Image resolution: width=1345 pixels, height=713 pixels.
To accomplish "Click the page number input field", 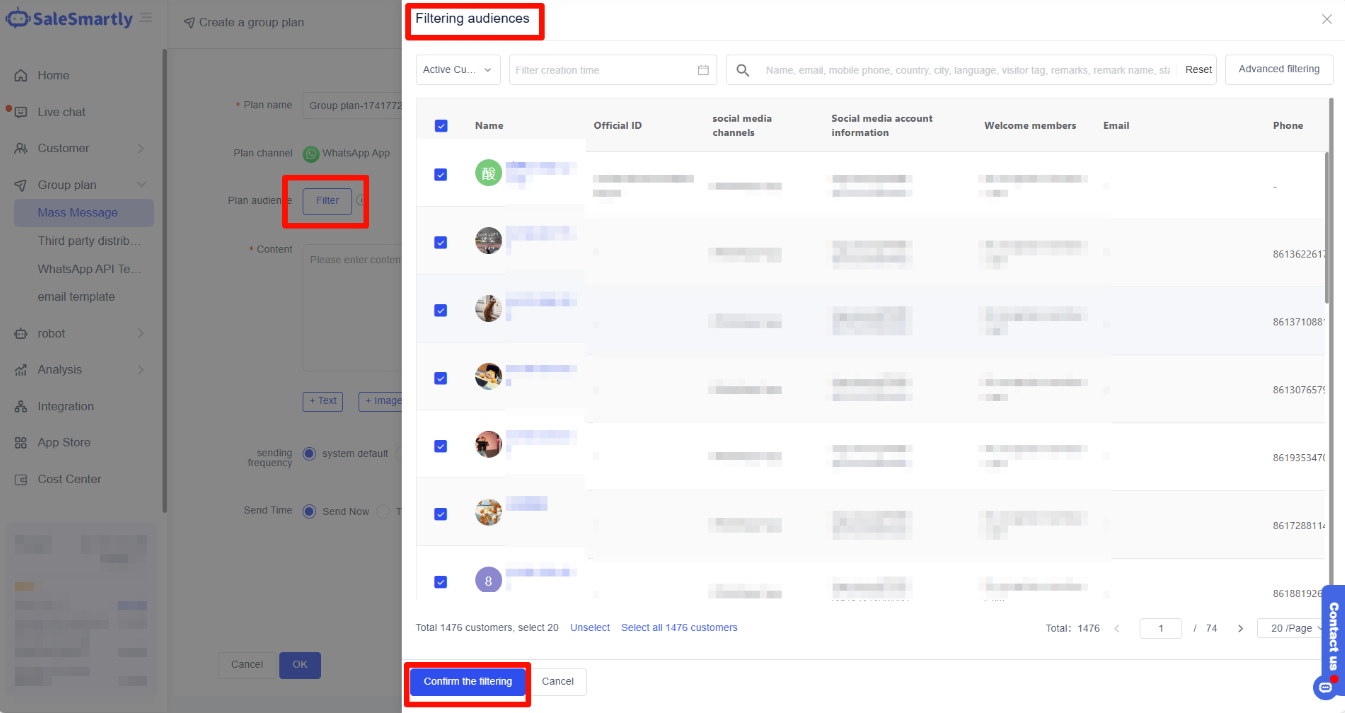I will point(1161,629).
